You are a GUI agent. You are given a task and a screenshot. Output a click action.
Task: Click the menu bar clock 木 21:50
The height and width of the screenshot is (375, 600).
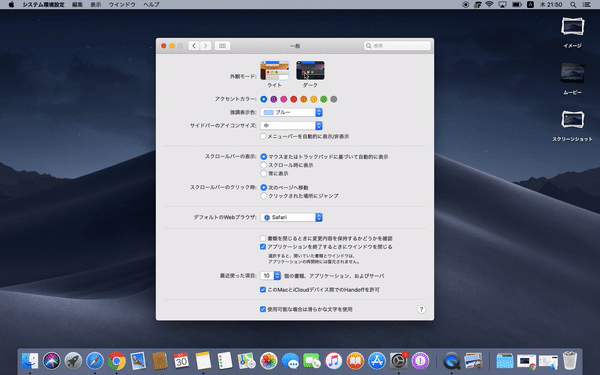(x=551, y=5)
